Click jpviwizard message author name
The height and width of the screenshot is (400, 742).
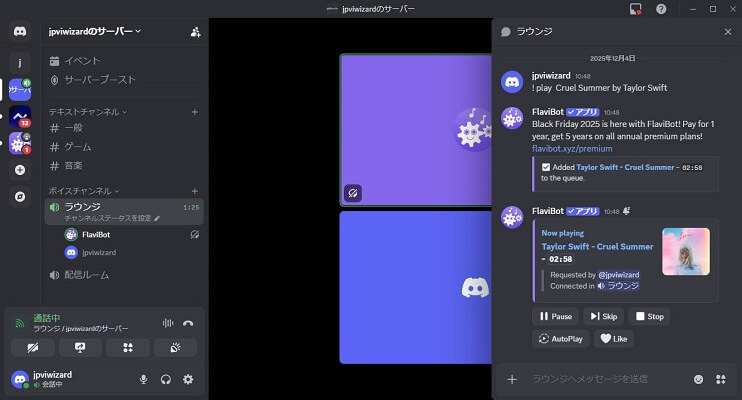[551, 76]
